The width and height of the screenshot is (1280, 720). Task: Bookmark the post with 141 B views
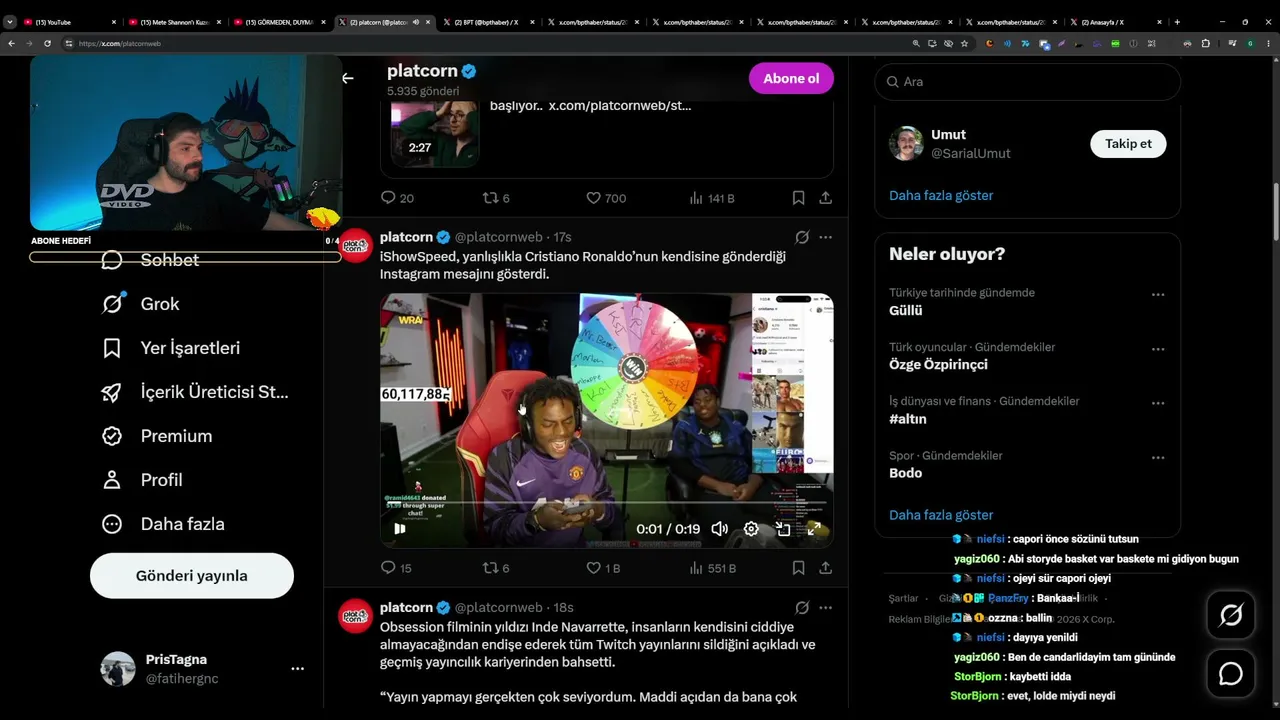(x=798, y=198)
